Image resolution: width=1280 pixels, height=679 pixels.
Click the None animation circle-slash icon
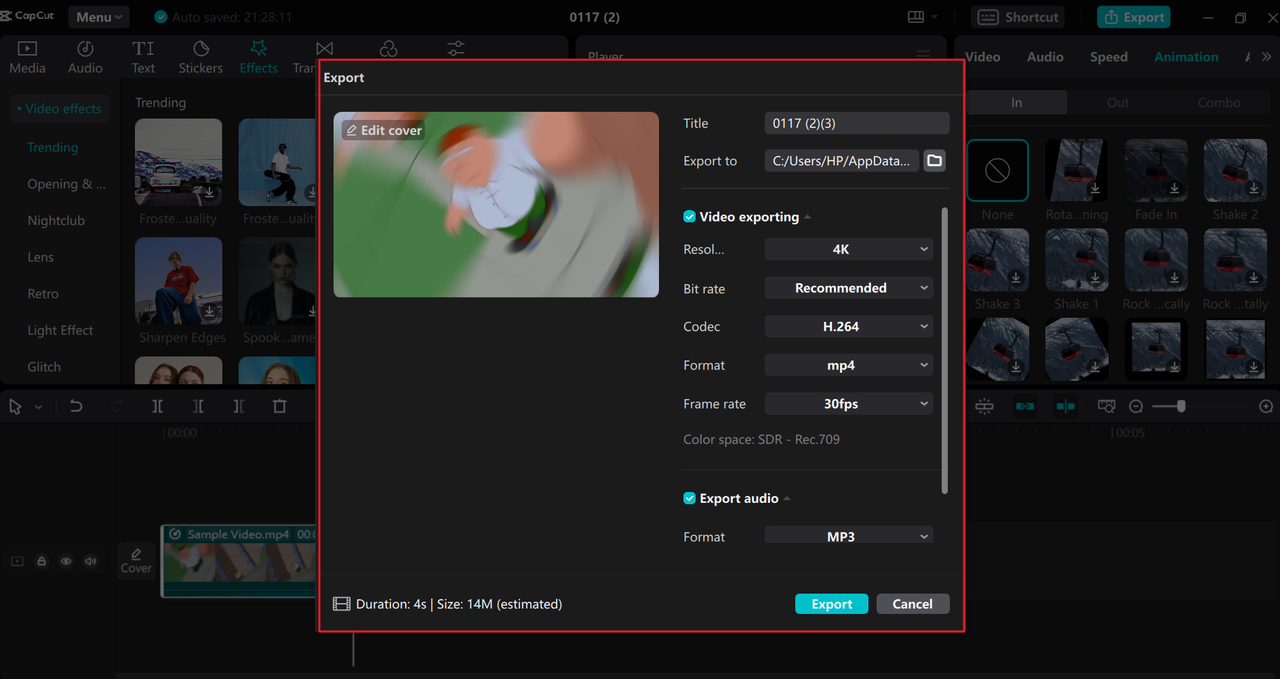click(997, 170)
